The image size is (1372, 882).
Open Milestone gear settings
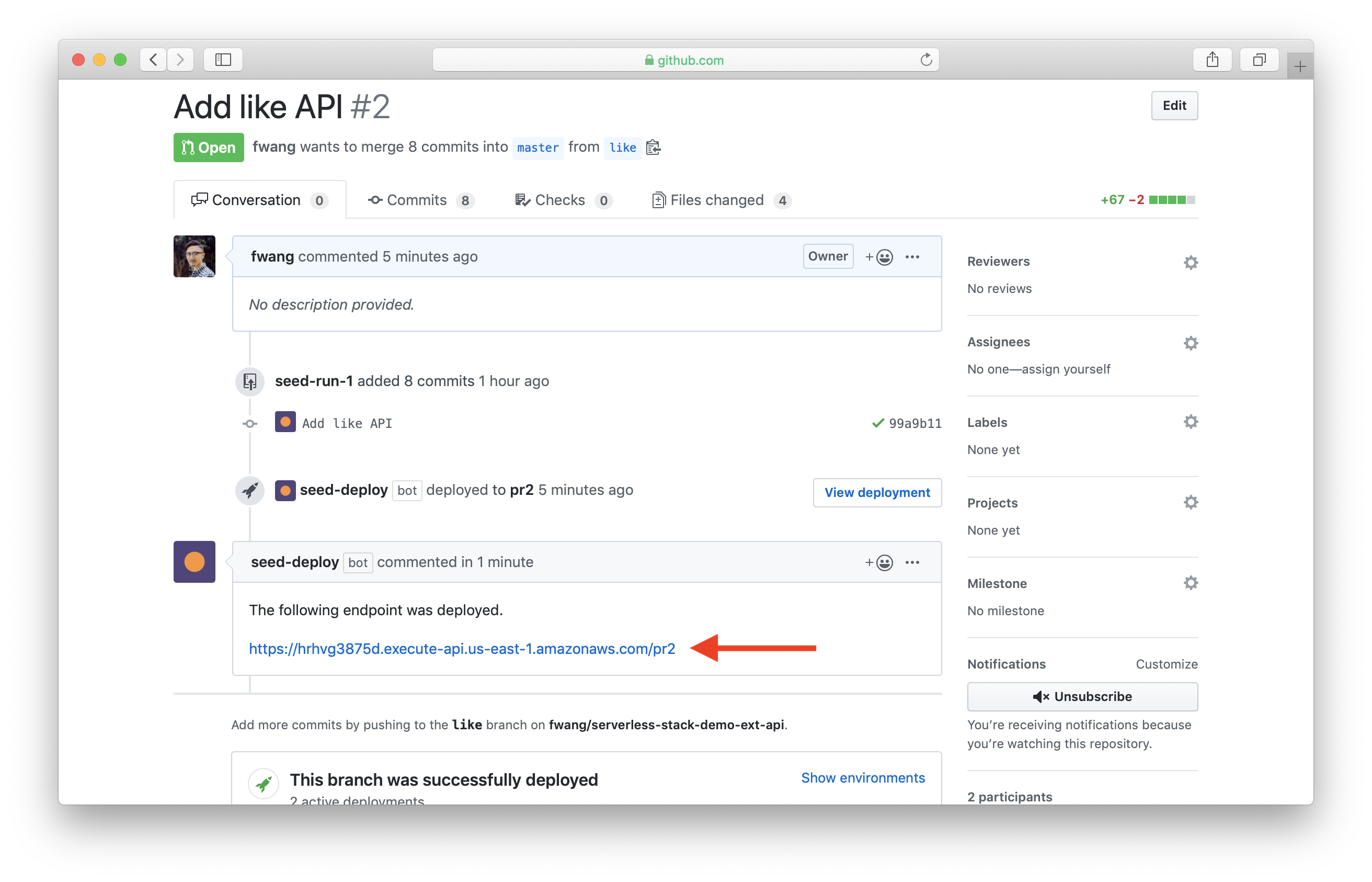(1190, 583)
